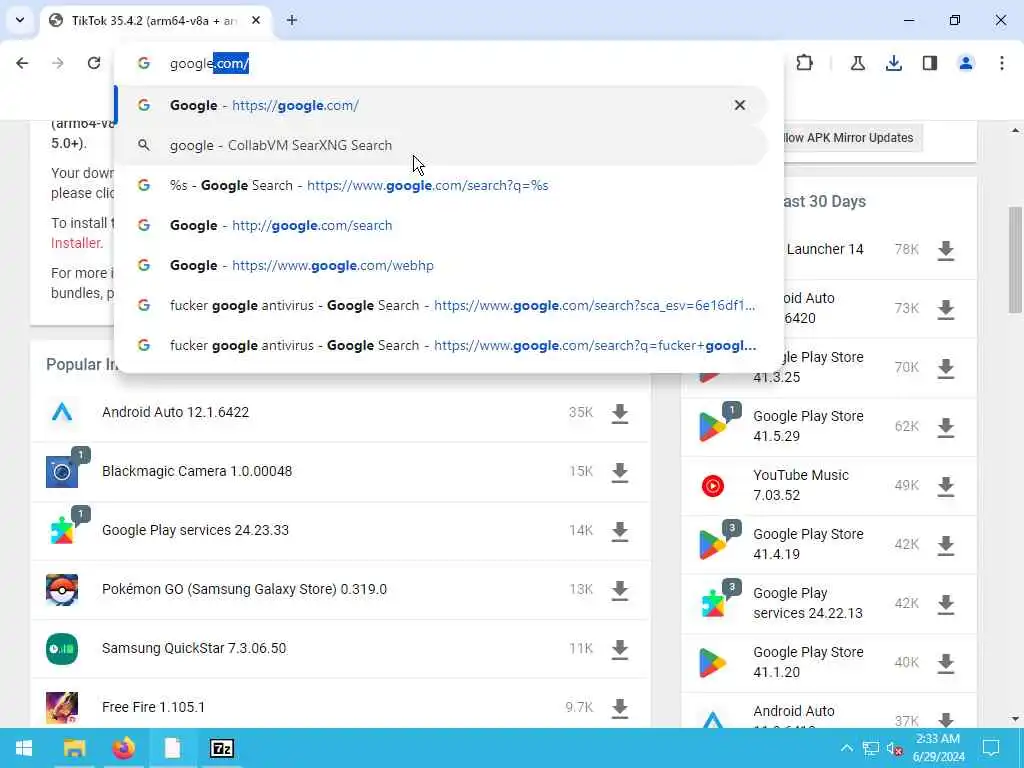Open Free Fire 1.105.1 link
The width and height of the screenshot is (1024, 768).
(153, 707)
